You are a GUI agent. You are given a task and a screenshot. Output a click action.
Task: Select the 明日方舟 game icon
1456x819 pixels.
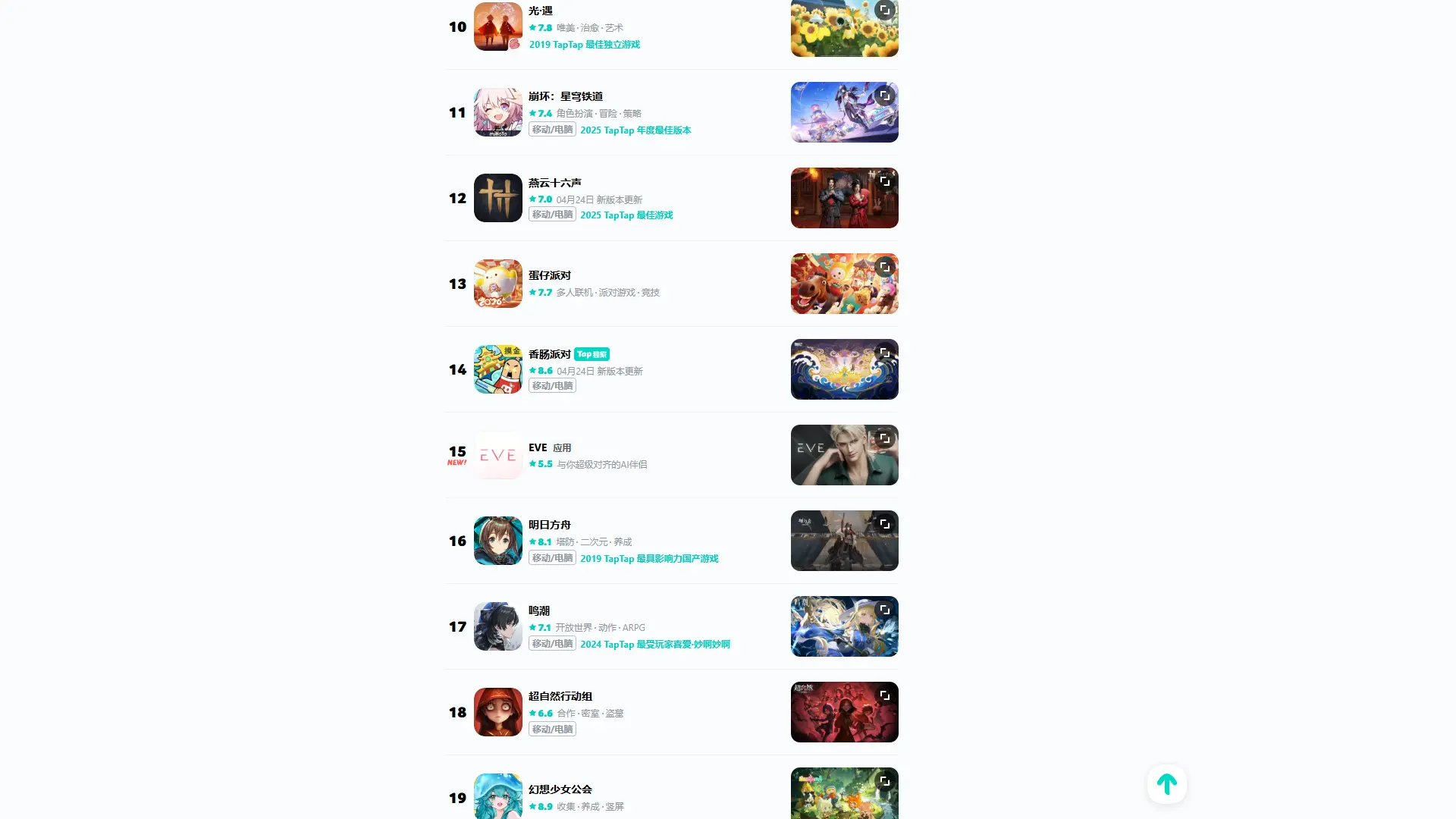(498, 541)
